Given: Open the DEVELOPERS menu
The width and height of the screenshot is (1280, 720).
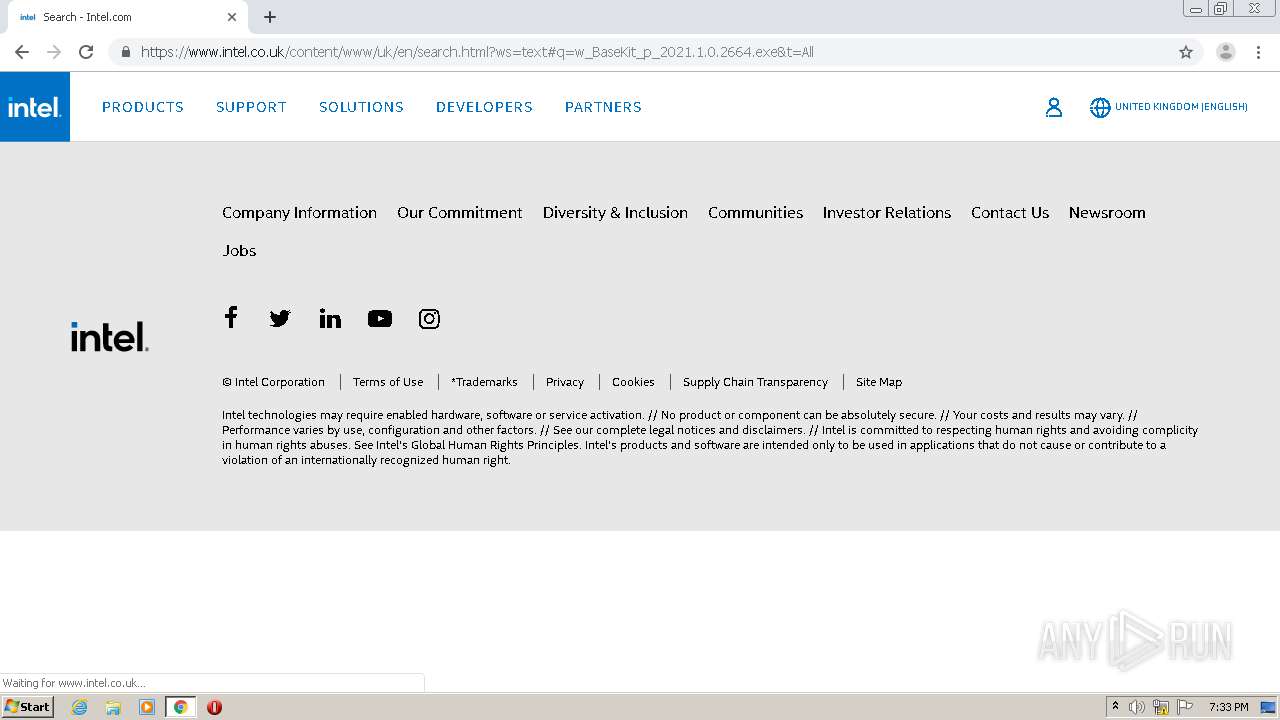Looking at the screenshot, I should click(484, 107).
